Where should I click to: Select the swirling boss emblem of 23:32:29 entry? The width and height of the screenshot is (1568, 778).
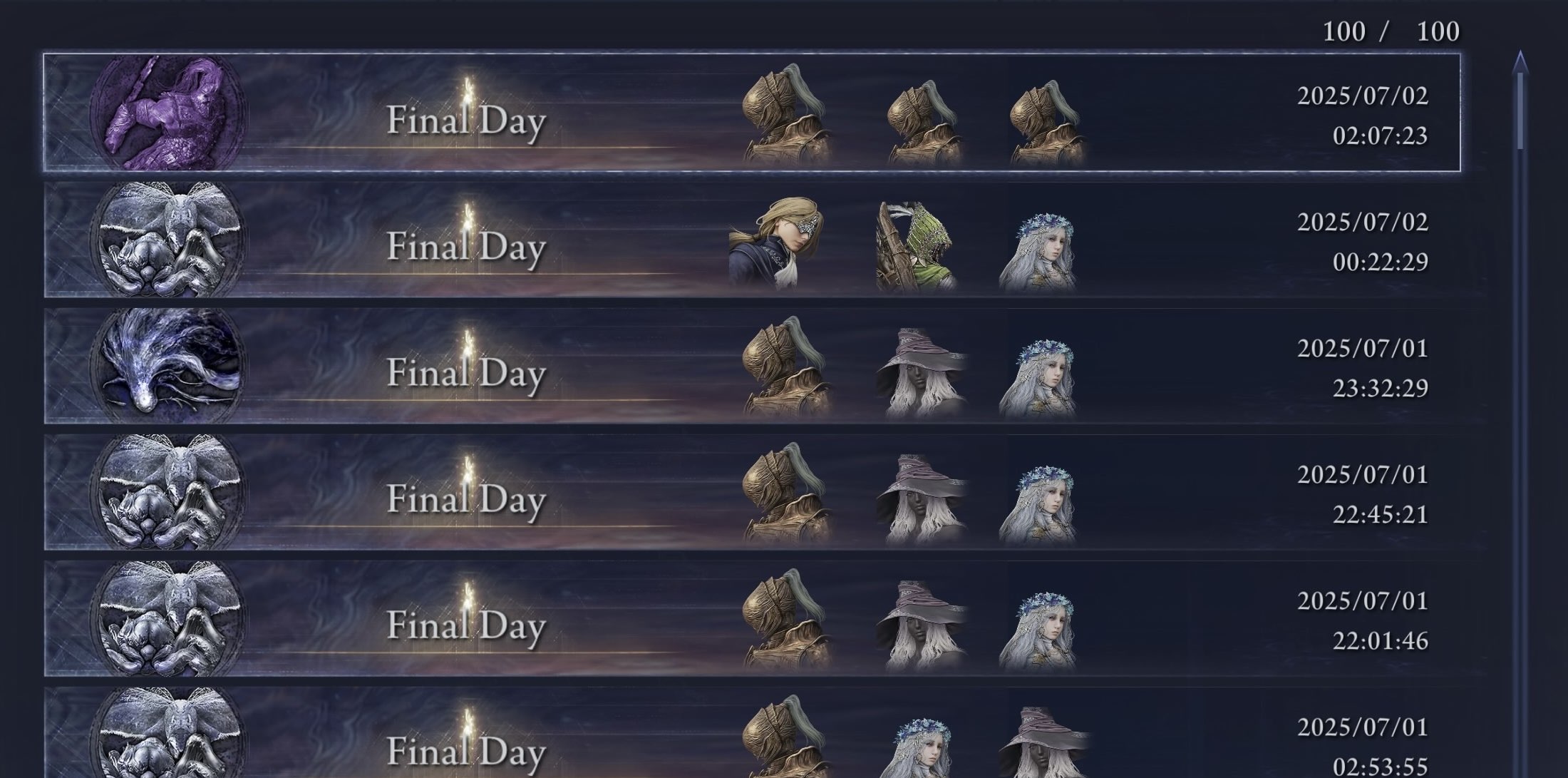point(168,365)
